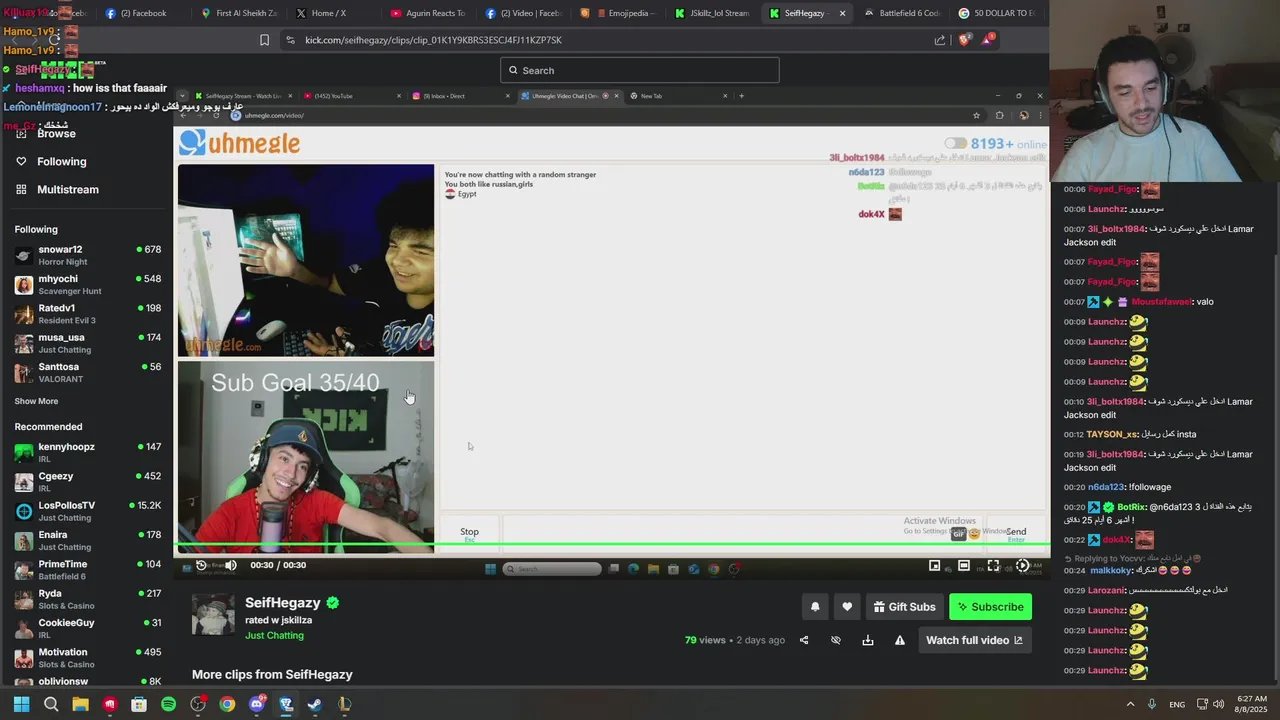The width and height of the screenshot is (1280, 720).
Task: Open clock showing 6:27 AM
Action: (x=1252, y=704)
